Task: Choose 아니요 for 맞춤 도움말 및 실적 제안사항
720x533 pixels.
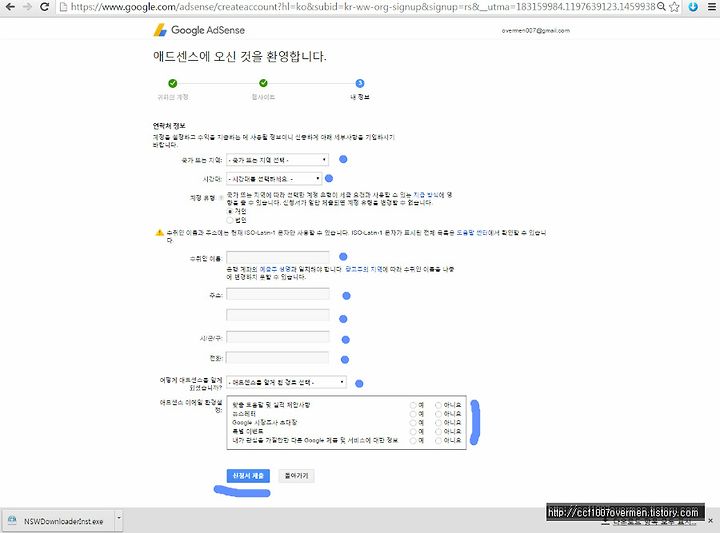Action: tap(439, 405)
